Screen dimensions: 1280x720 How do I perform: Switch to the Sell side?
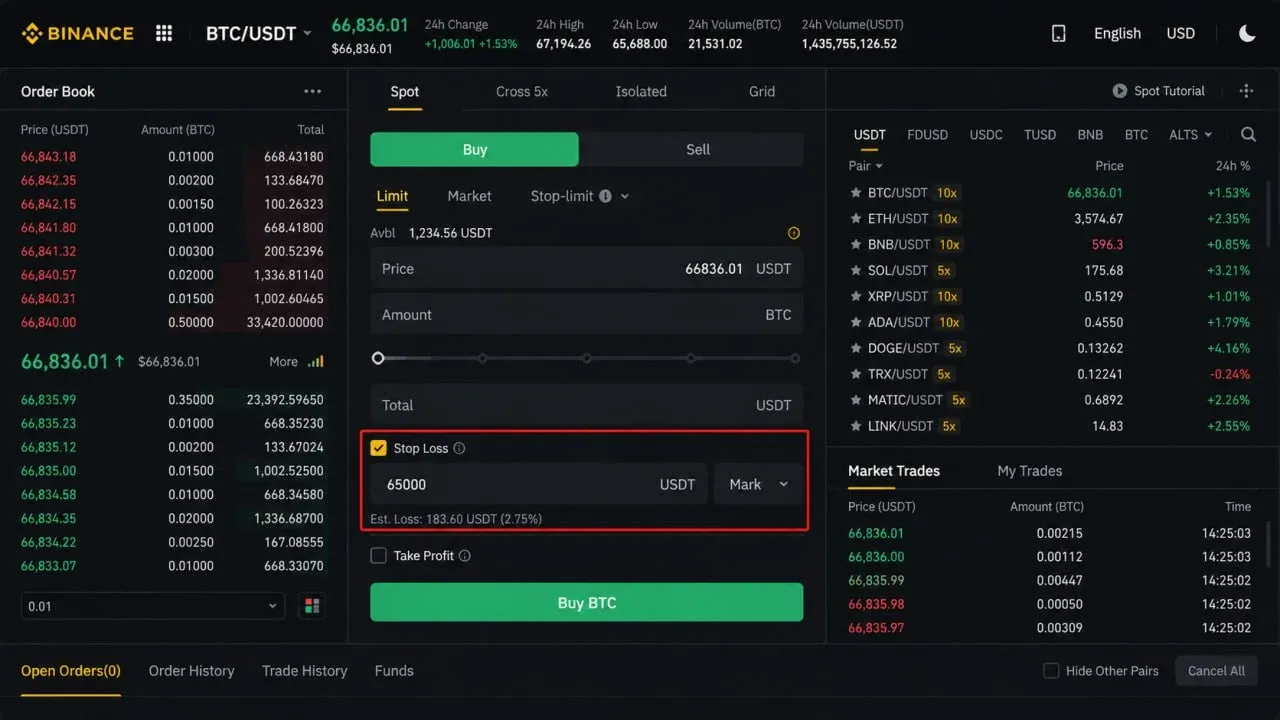tap(698, 149)
